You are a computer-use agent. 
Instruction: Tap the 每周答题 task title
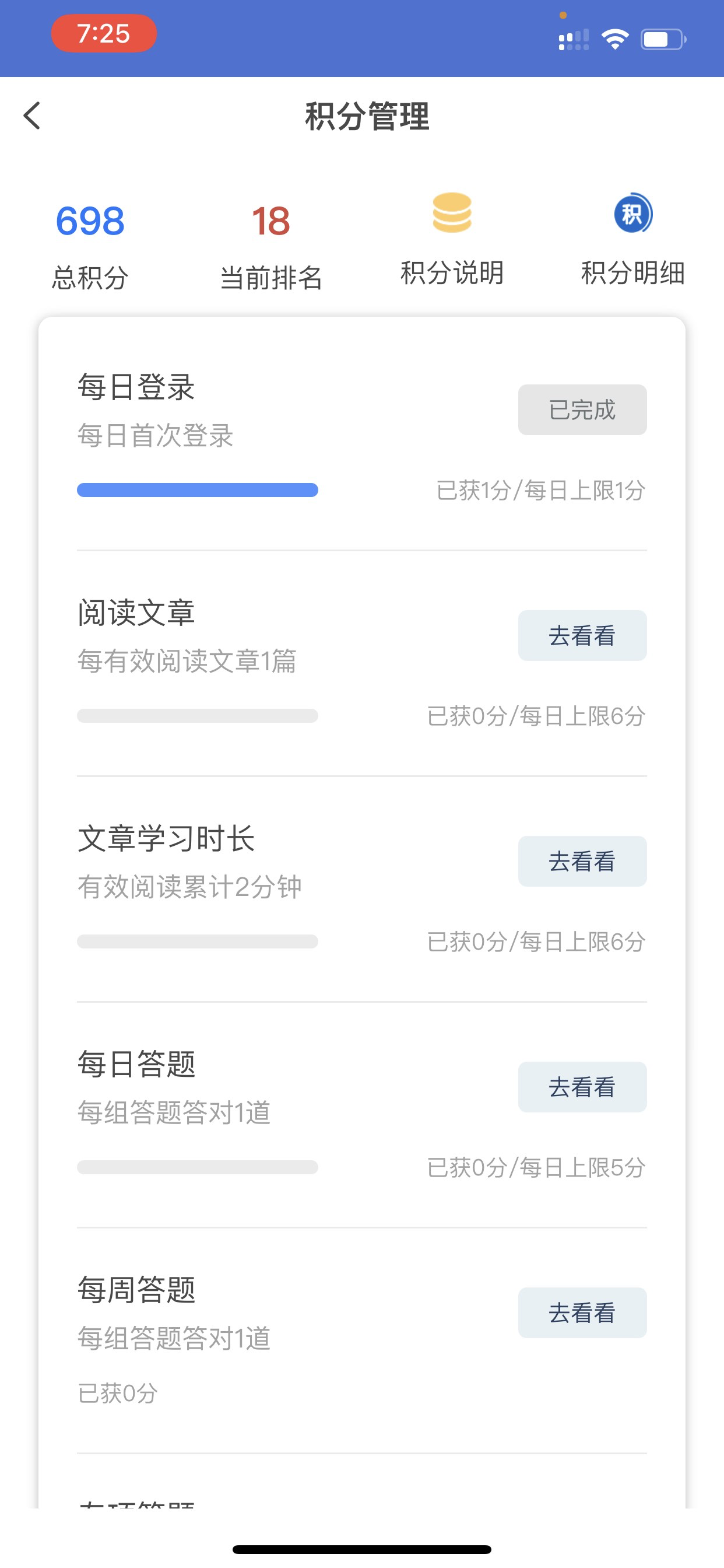[x=136, y=1290]
